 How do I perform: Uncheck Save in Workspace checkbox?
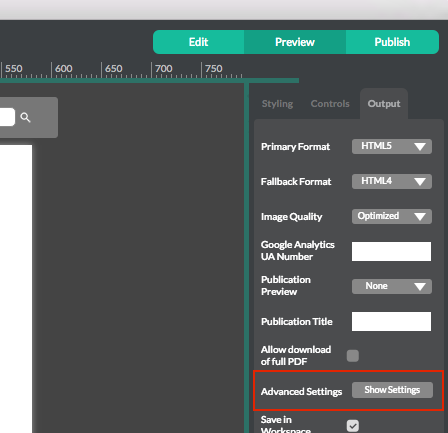(353, 426)
